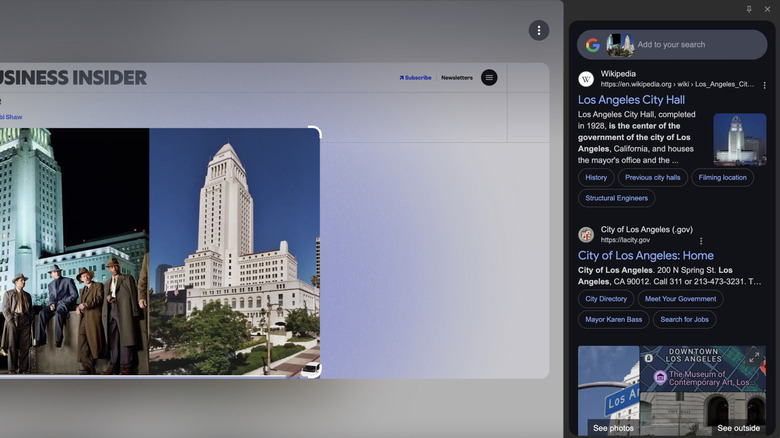Click the Wikipedia site icon
The width and height of the screenshot is (780, 438).
[586, 79]
